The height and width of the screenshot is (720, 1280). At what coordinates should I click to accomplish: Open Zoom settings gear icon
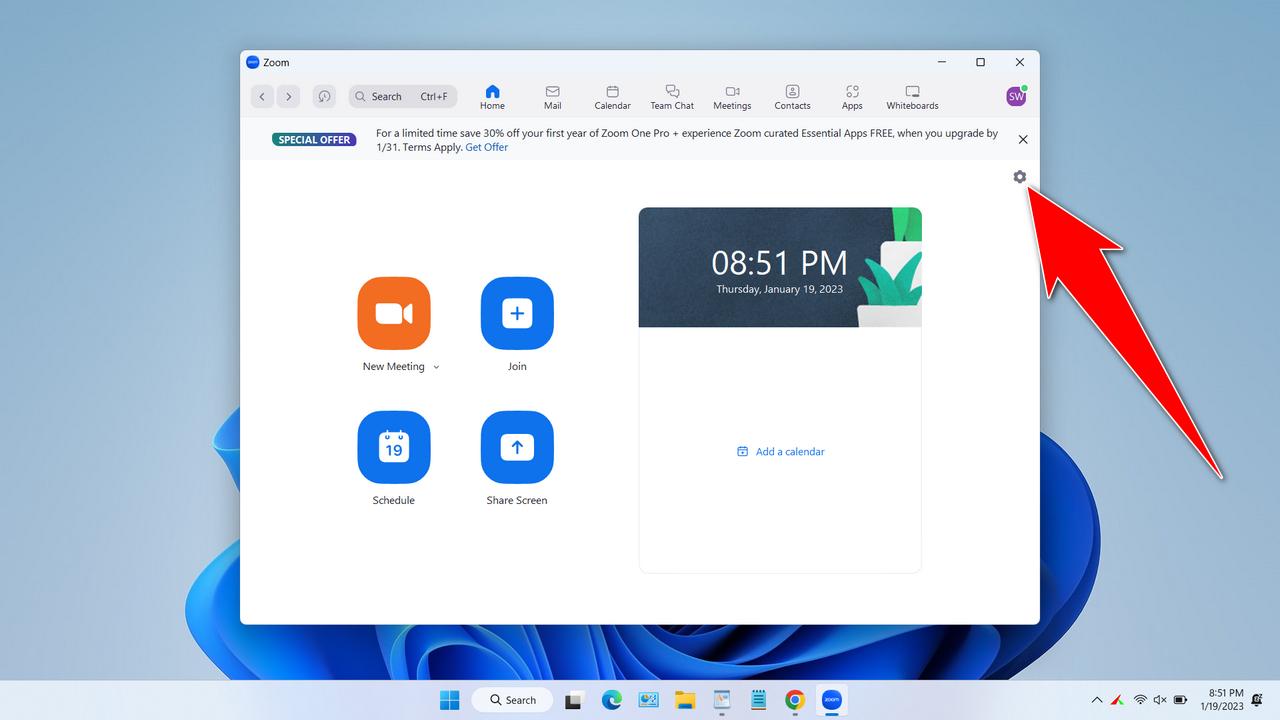pos(1019,177)
